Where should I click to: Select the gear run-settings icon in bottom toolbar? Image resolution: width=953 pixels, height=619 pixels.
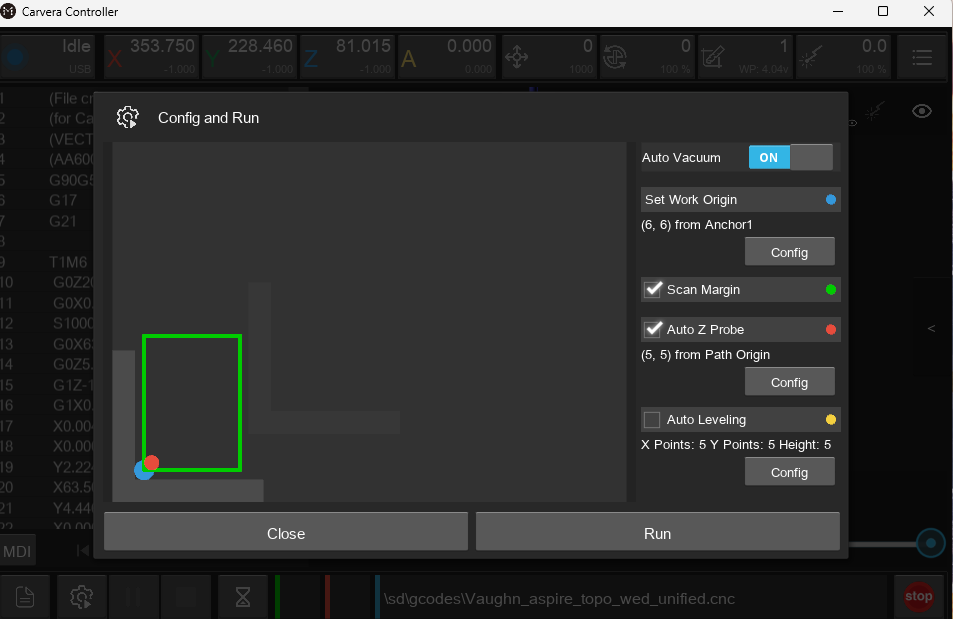80,596
